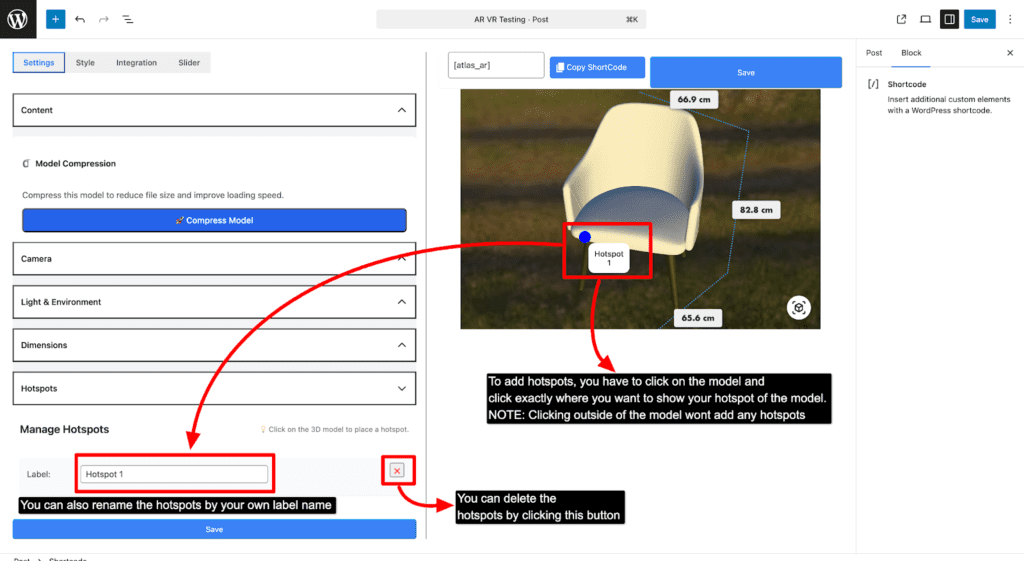Click the redo arrow icon

tap(103, 19)
